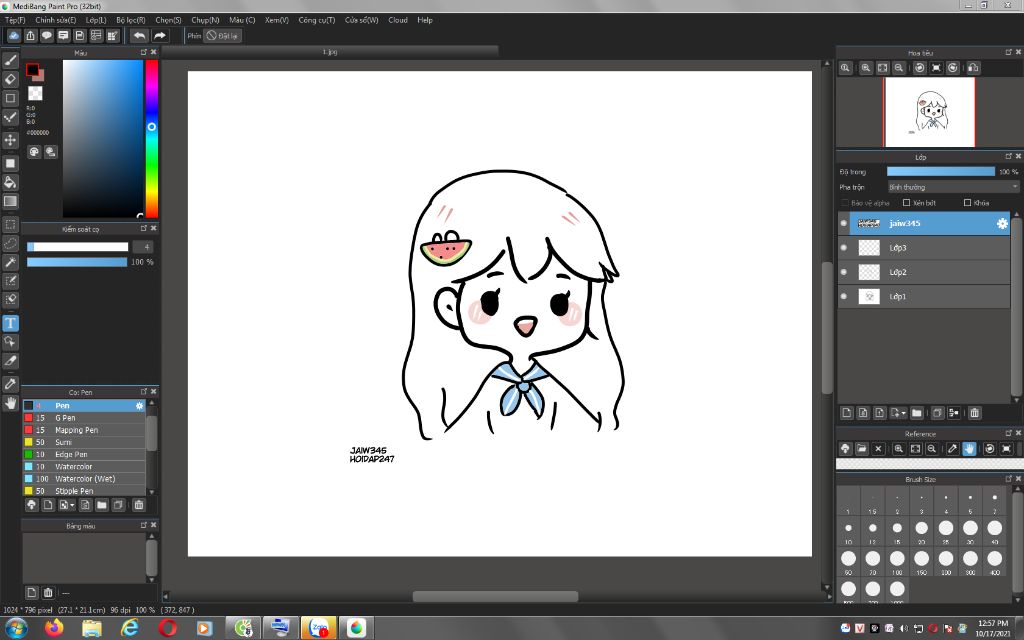Open the Pha trộn blend mode dropdown
Image resolution: width=1024 pixels, height=640 pixels.
pyautogui.click(x=953, y=187)
